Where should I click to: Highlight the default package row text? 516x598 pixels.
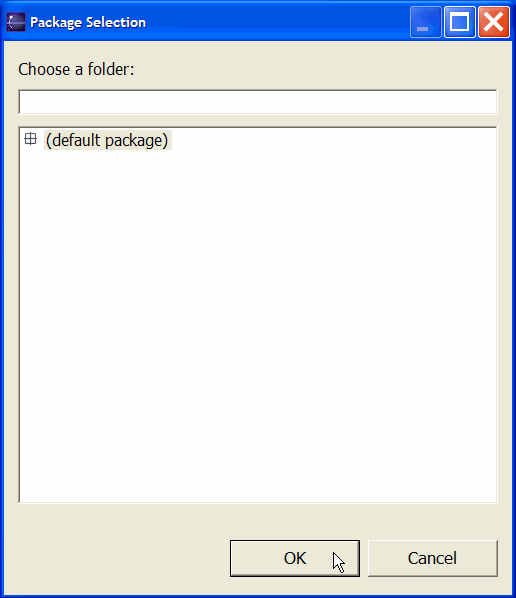(x=108, y=140)
